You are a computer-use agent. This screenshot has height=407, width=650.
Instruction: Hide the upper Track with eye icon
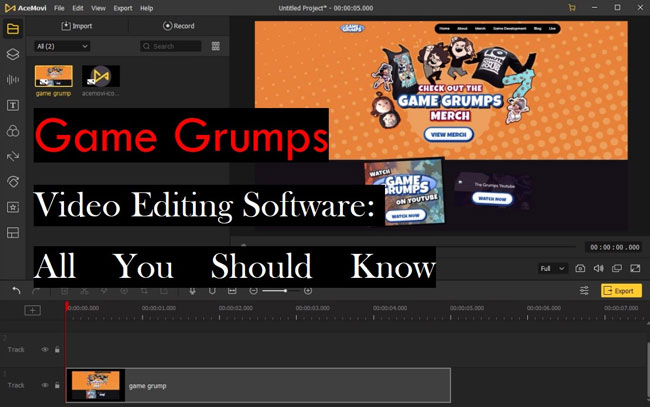(45, 350)
